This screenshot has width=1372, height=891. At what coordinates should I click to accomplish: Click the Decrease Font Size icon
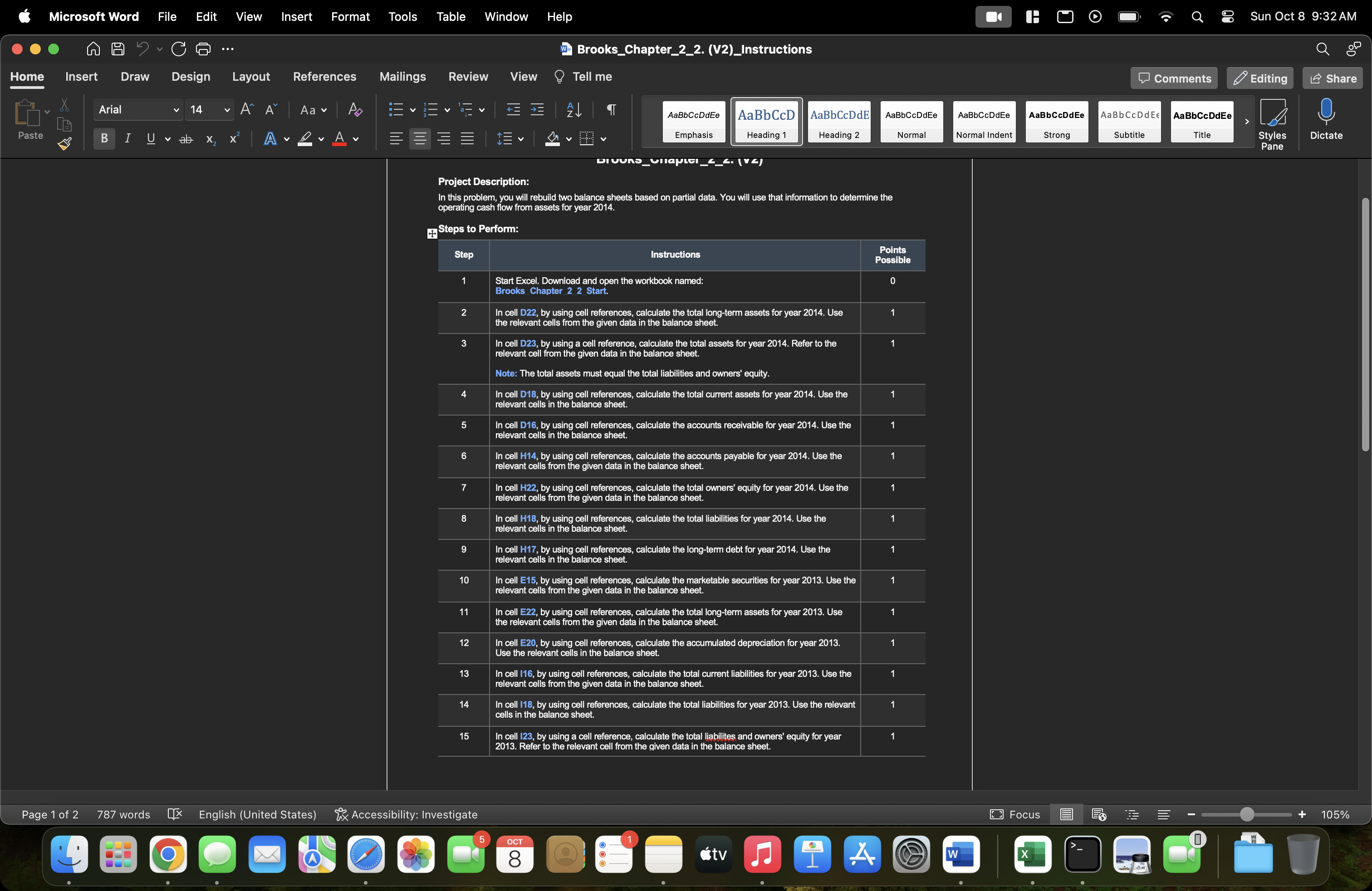(x=271, y=109)
